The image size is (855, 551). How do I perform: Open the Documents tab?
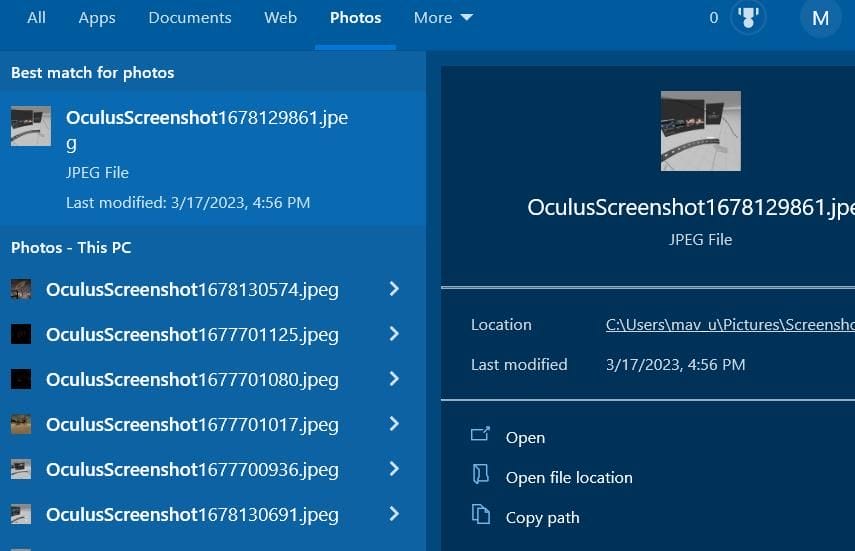pyautogui.click(x=190, y=17)
